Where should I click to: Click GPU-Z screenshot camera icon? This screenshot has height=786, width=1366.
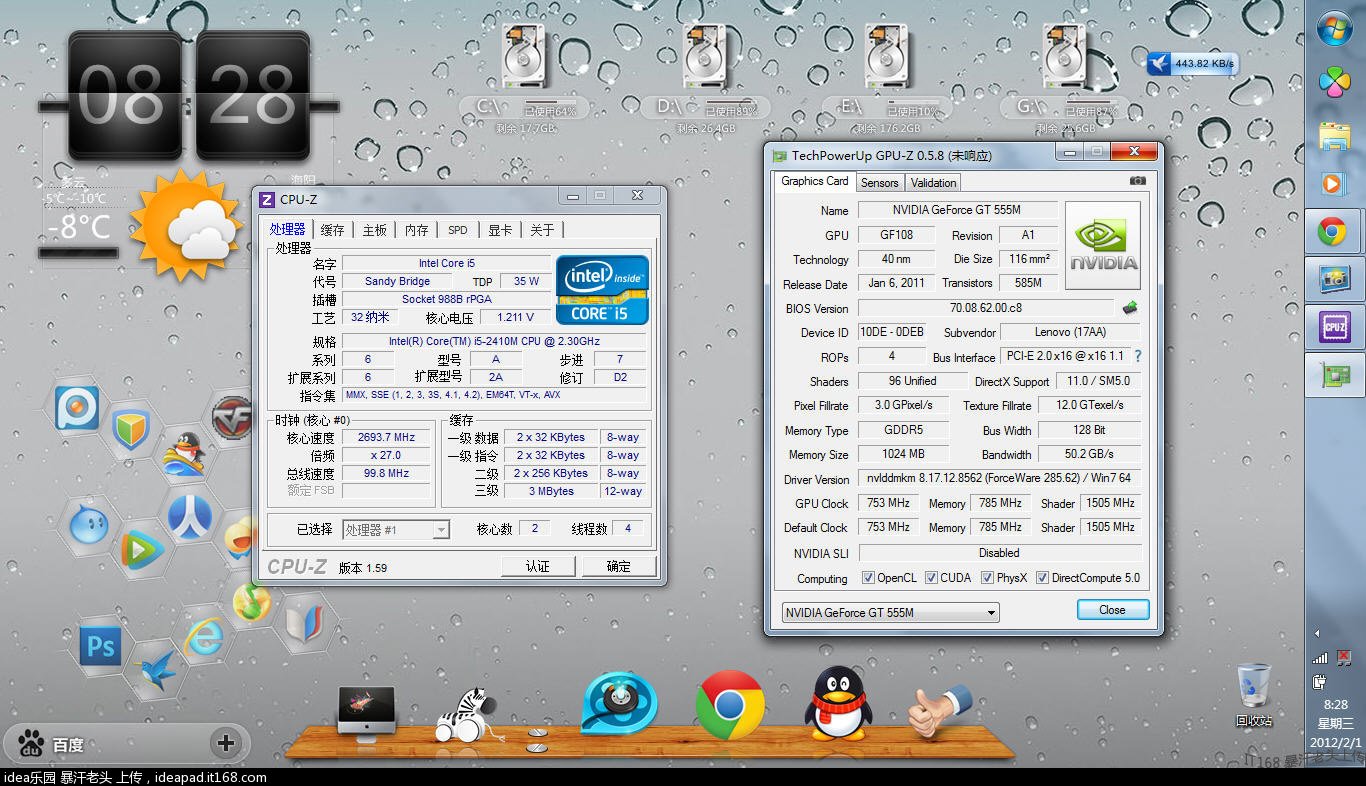click(x=1137, y=181)
